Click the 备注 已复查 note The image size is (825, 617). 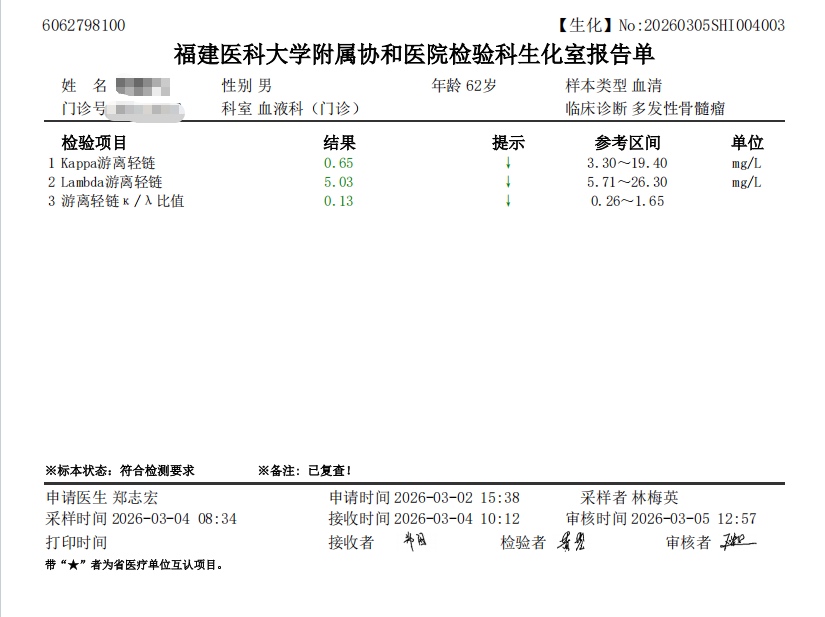[x=305, y=471]
